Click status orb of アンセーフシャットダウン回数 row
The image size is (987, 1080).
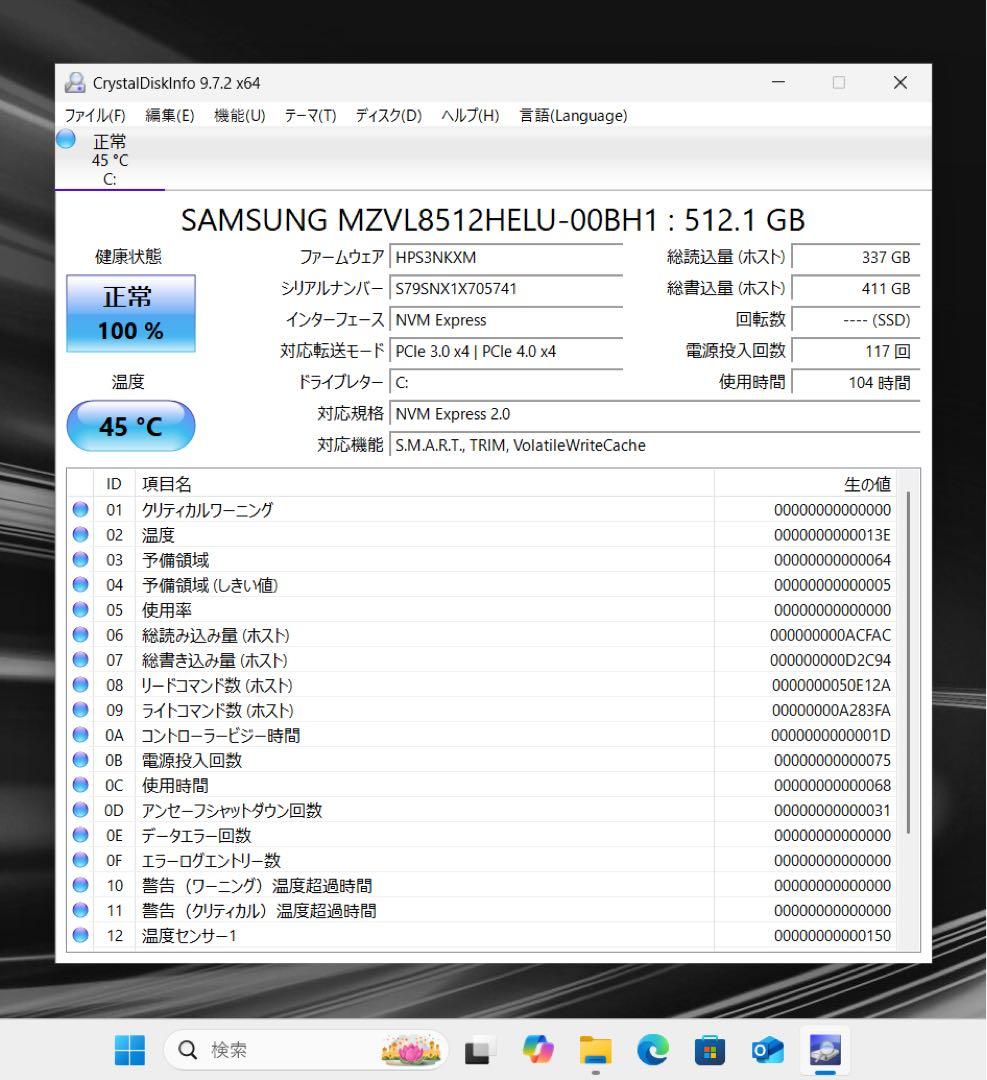(x=81, y=810)
